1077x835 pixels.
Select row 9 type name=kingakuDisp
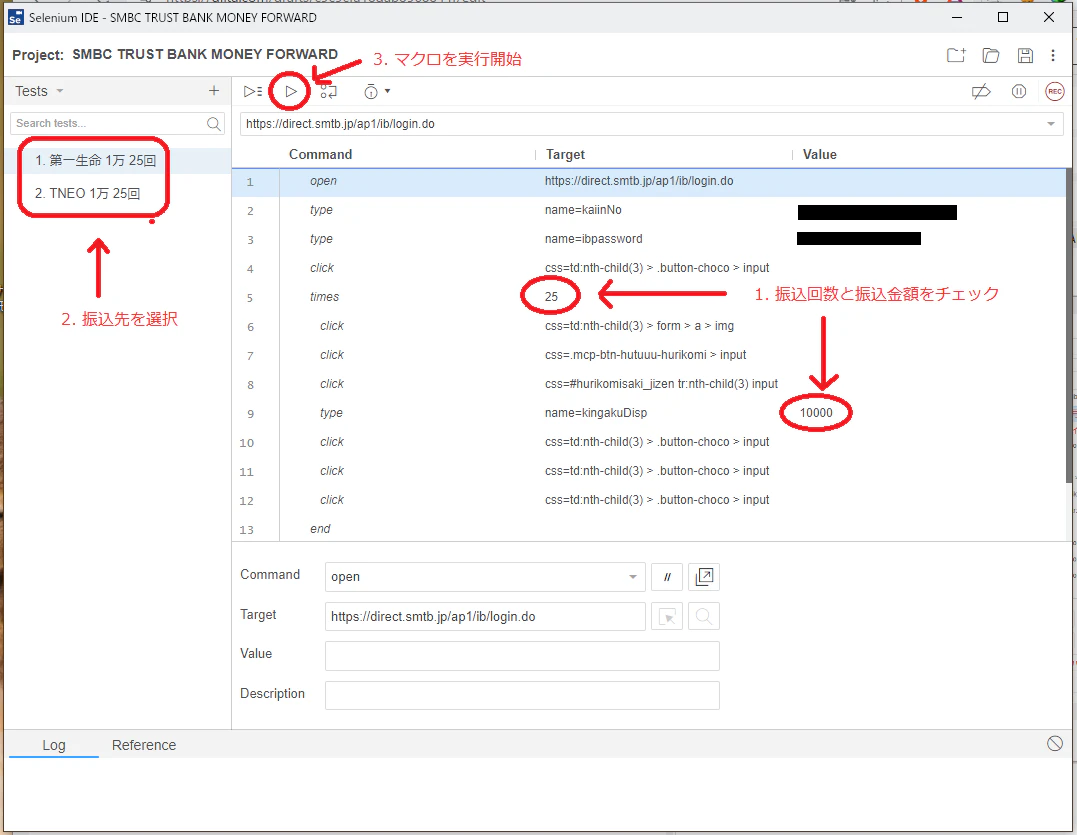click(648, 413)
